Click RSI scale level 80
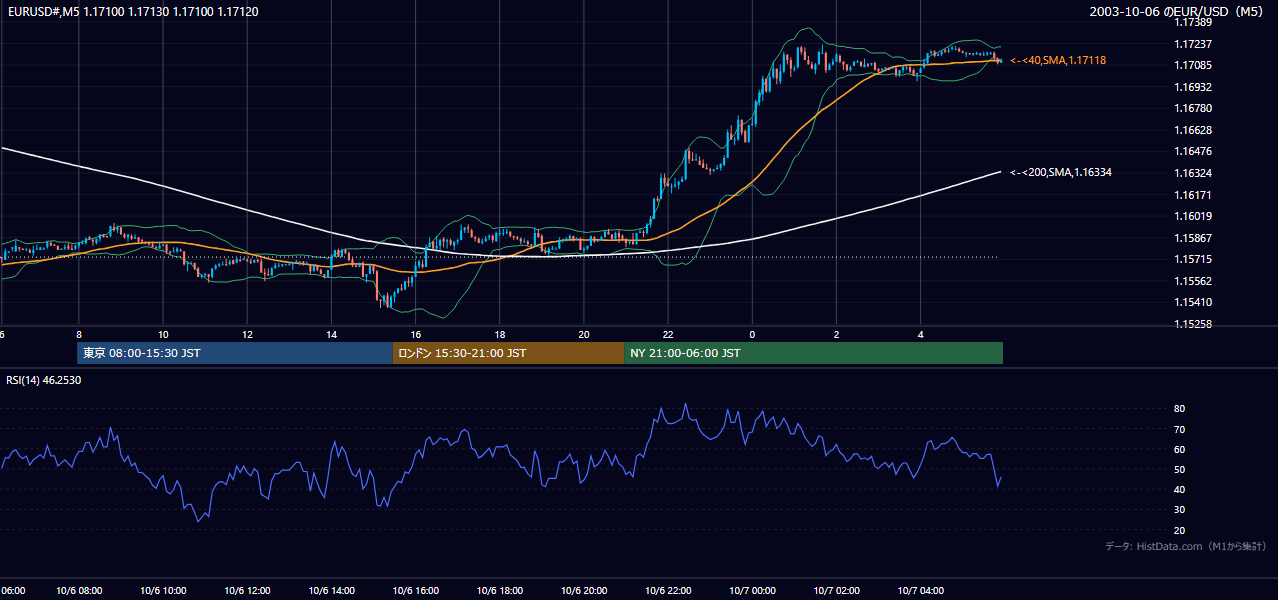Image resolution: width=1278 pixels, height=600 pixels. [x=1180, y=409]
